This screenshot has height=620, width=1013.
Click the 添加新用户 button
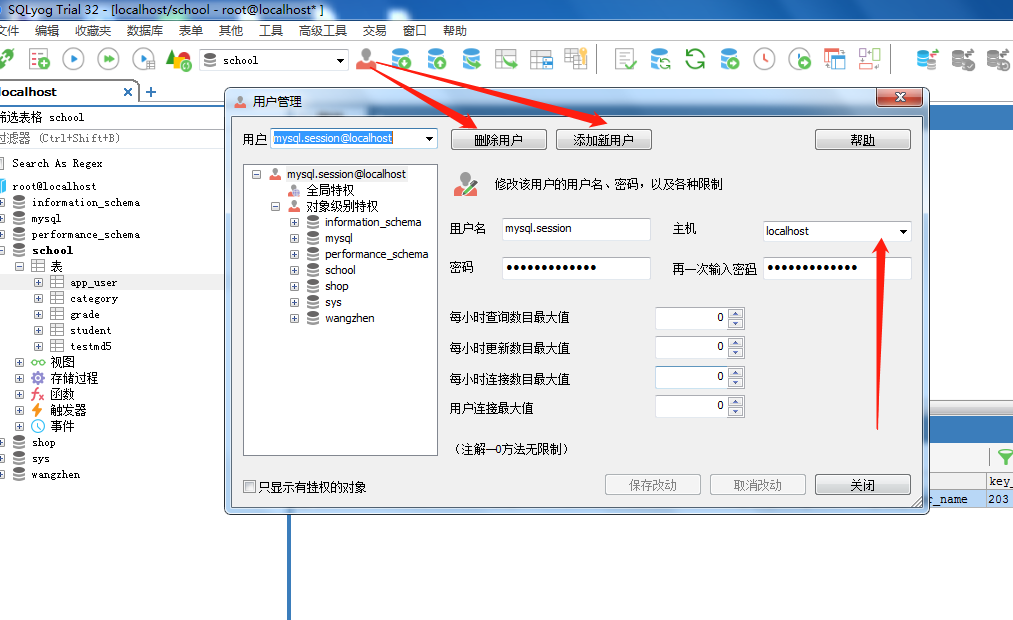click(603, 140)
